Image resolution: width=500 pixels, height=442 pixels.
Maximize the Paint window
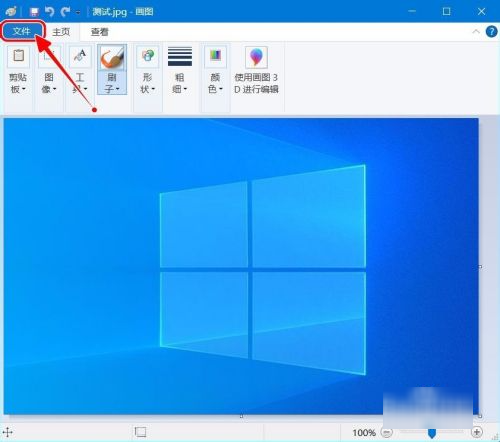446,11
